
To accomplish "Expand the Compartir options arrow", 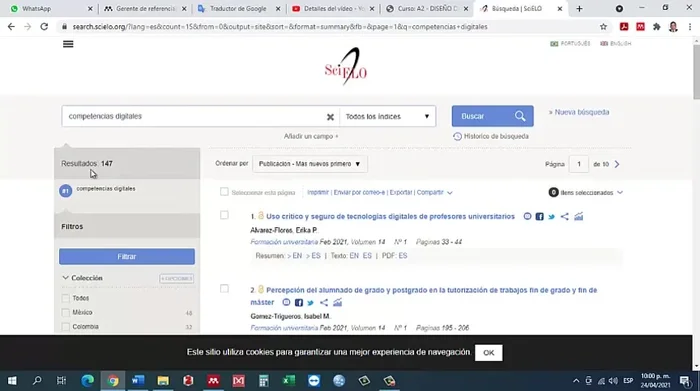I will coord(450,193).
